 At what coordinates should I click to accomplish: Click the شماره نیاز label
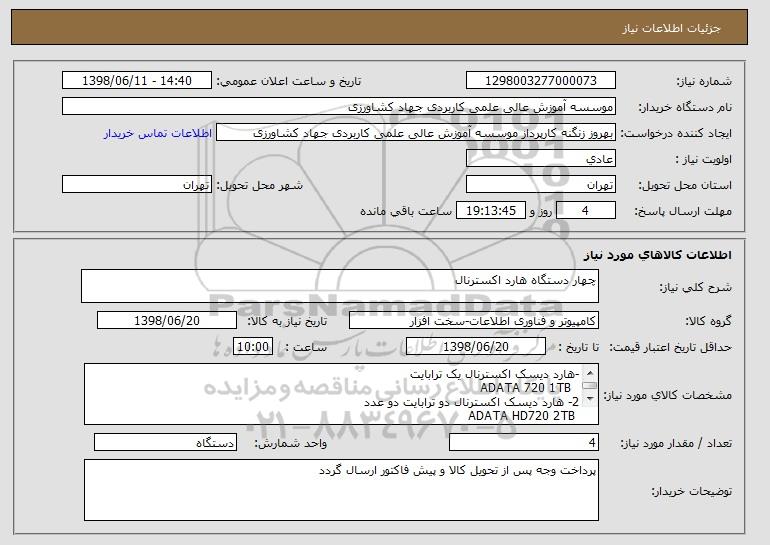point(704,81)
